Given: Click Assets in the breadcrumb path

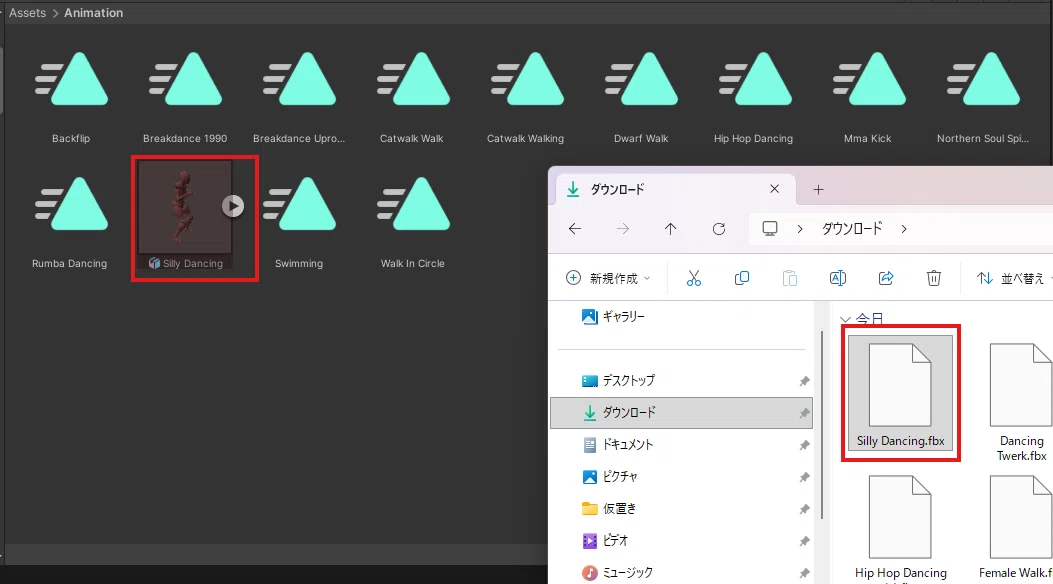Looking at the screenshot, I should pos(28,13).
